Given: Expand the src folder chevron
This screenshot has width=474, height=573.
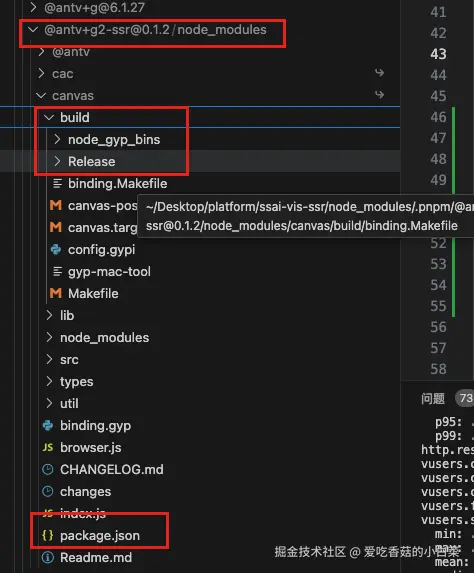Looking at the screenshot, I should pyautogui.click(x=49, y=359).
